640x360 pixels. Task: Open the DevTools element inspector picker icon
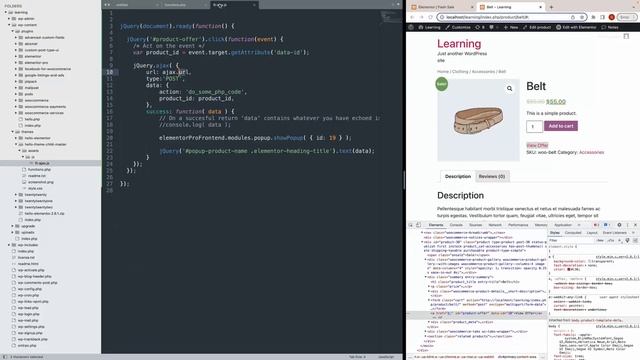[411, 225]
